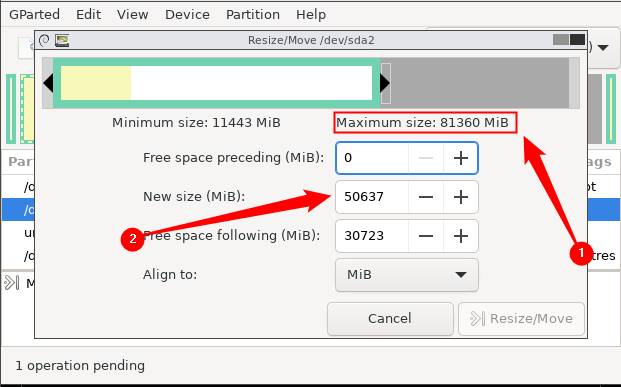Click the Resize/Move dialog title text
The width and height of the screenshot is (621, 387).
coord(311,40)
